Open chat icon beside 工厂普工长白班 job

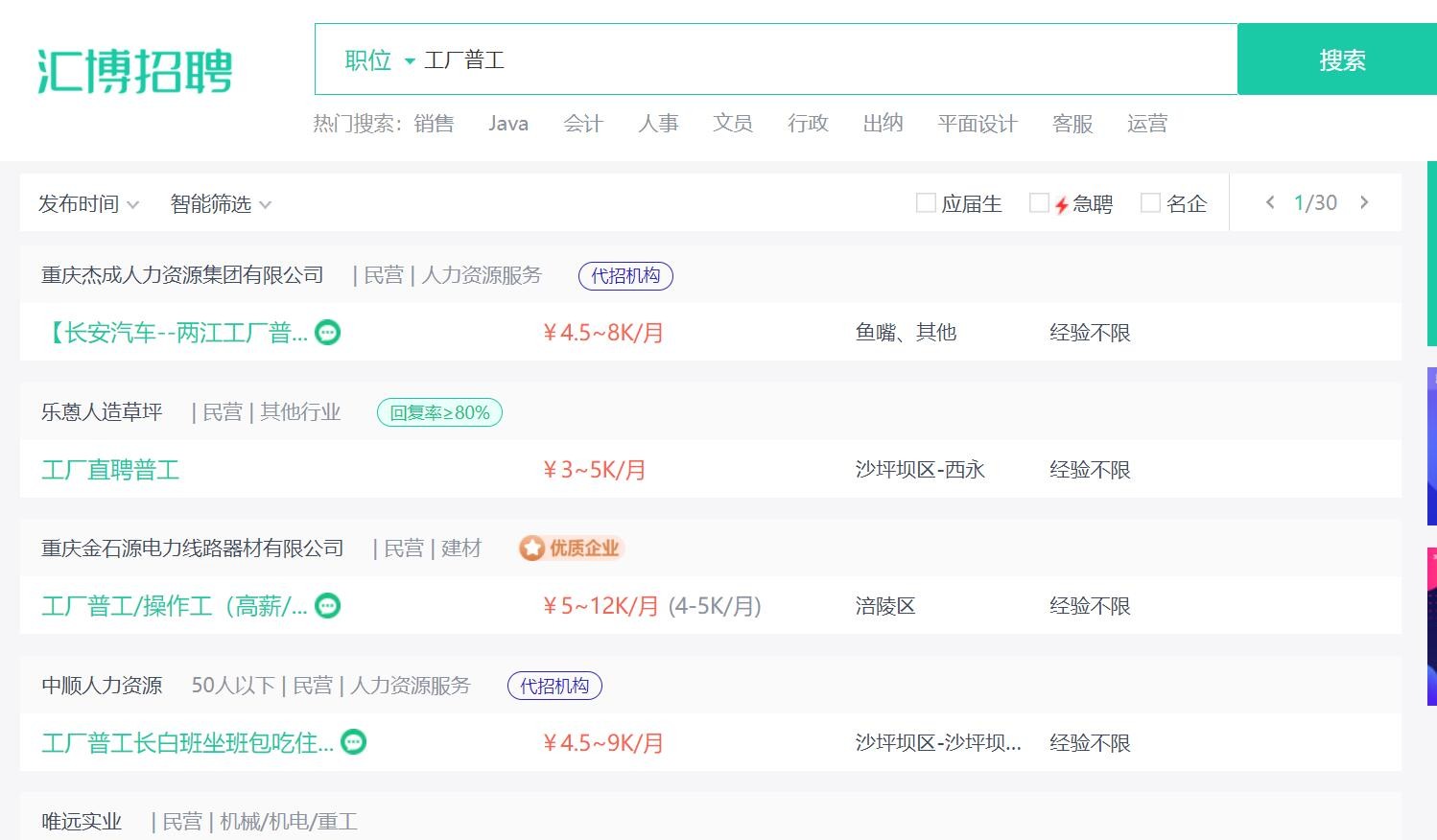pyautogui.click(x=354, y=742)
